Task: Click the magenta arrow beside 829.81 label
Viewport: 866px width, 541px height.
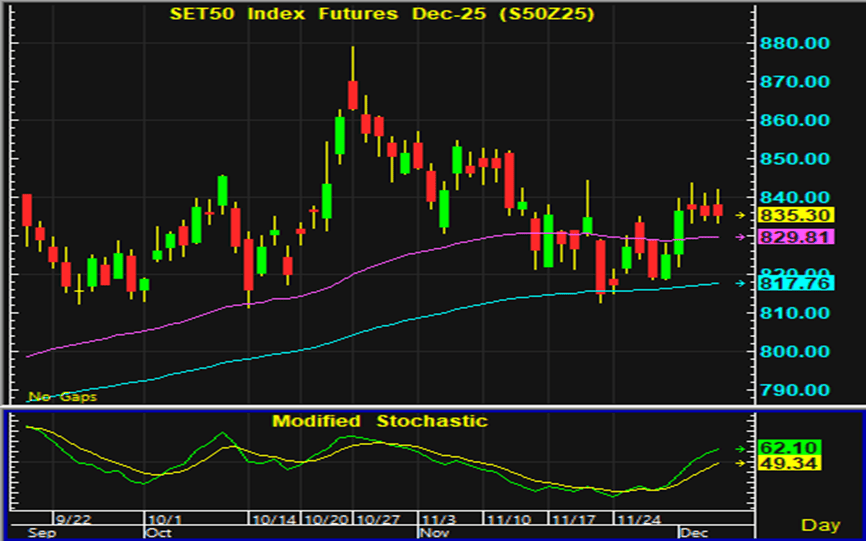Action: pyautogui.click(x=740, y=237)
